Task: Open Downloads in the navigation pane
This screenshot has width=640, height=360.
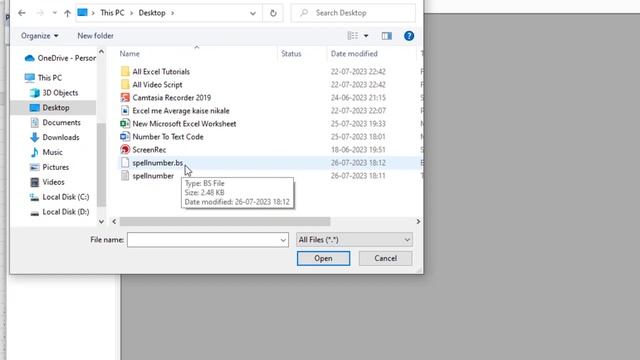Action: [55, 138]
